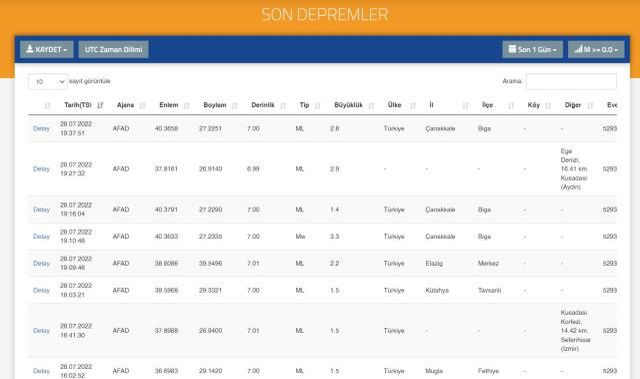The height and width of the screenshot is (379, 640).
Task: Open the 10 records-per-page selector
Action: pos(48,82)
